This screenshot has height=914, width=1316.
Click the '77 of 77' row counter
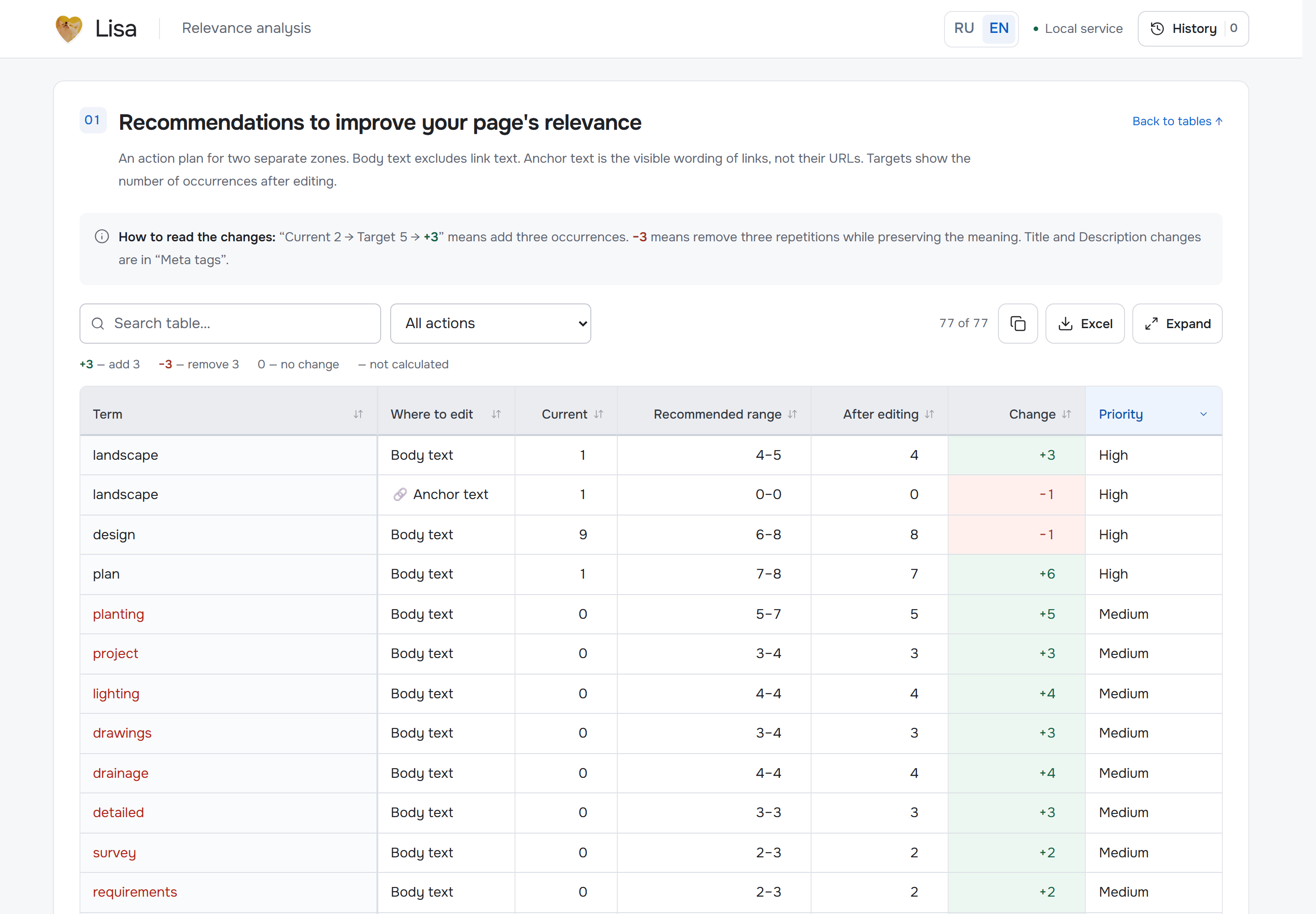(x=963, y=324)
